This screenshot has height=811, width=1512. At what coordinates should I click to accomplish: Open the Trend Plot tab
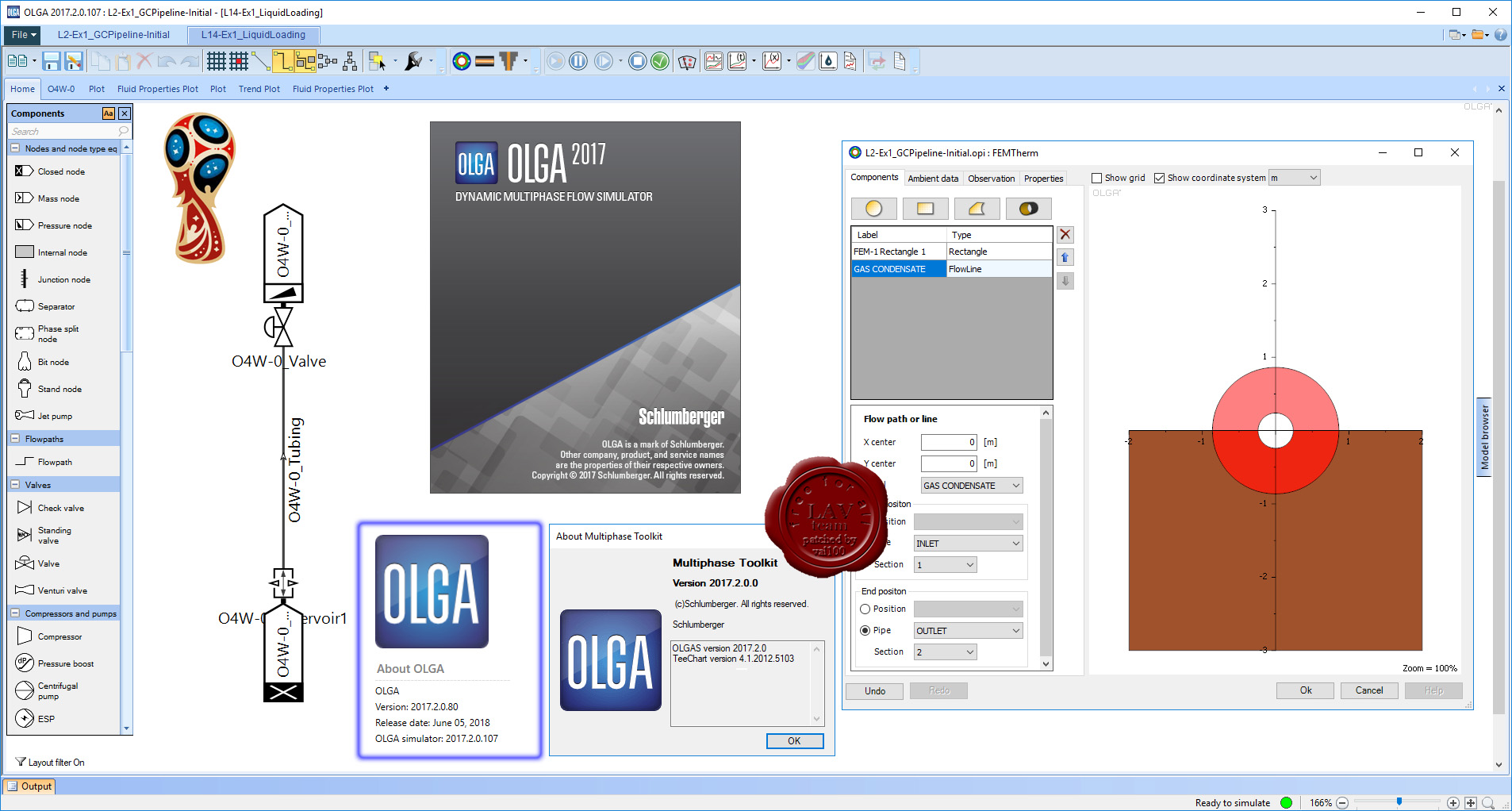259,89
